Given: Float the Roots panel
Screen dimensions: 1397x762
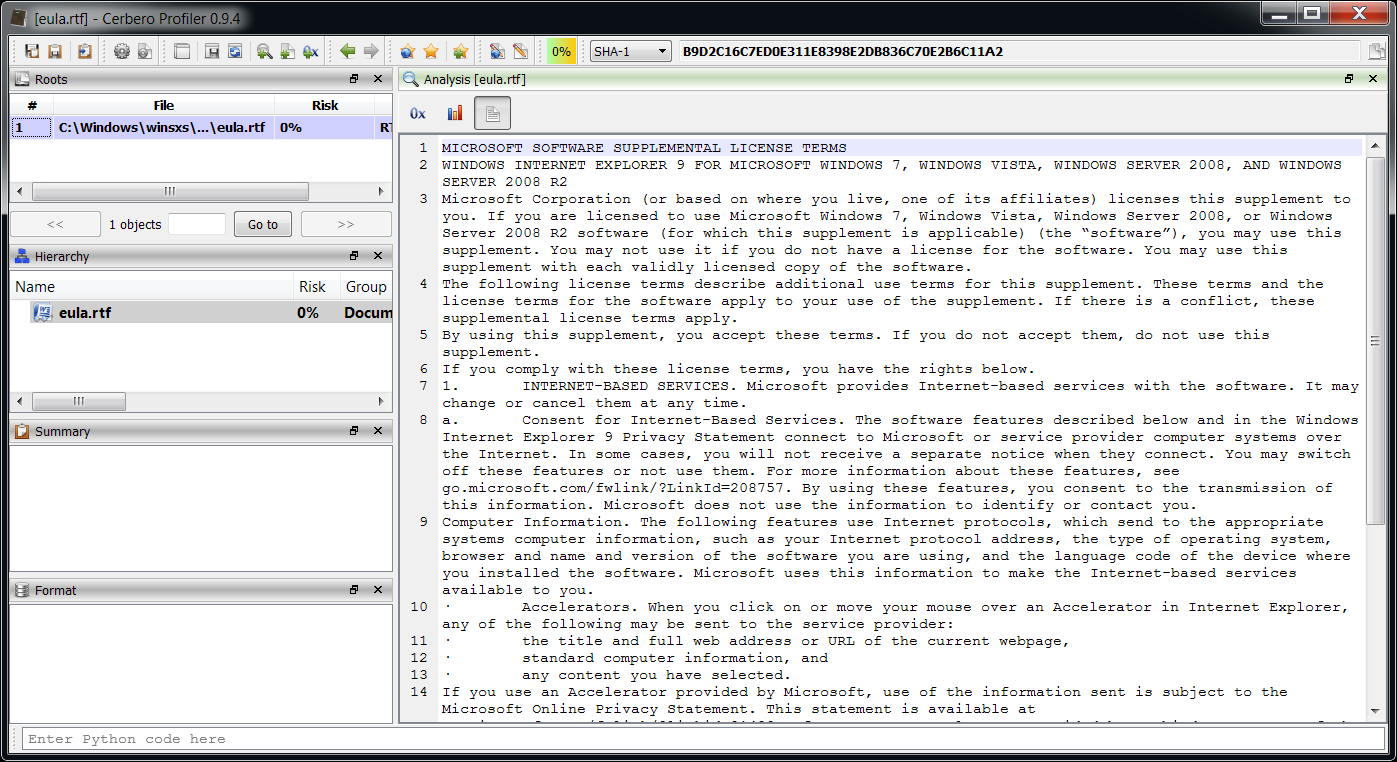Looking at the screenshot, I should pyautogui.click(x=354, y=79).
